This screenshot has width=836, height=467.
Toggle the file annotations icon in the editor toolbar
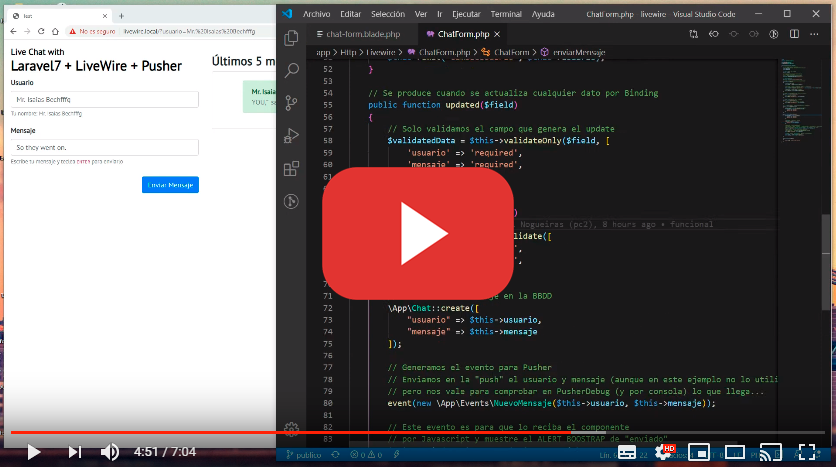point(774,34)
